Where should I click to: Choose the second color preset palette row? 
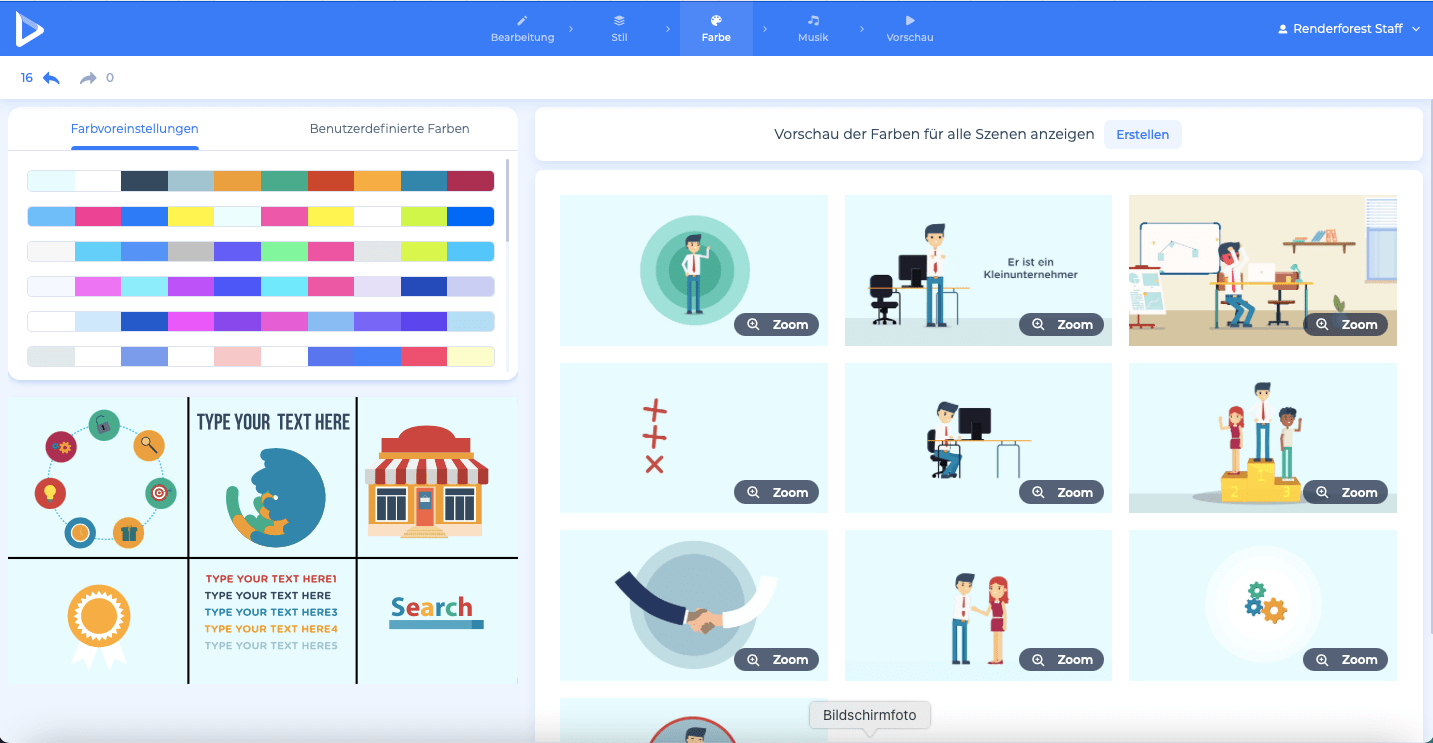(260, 216)
